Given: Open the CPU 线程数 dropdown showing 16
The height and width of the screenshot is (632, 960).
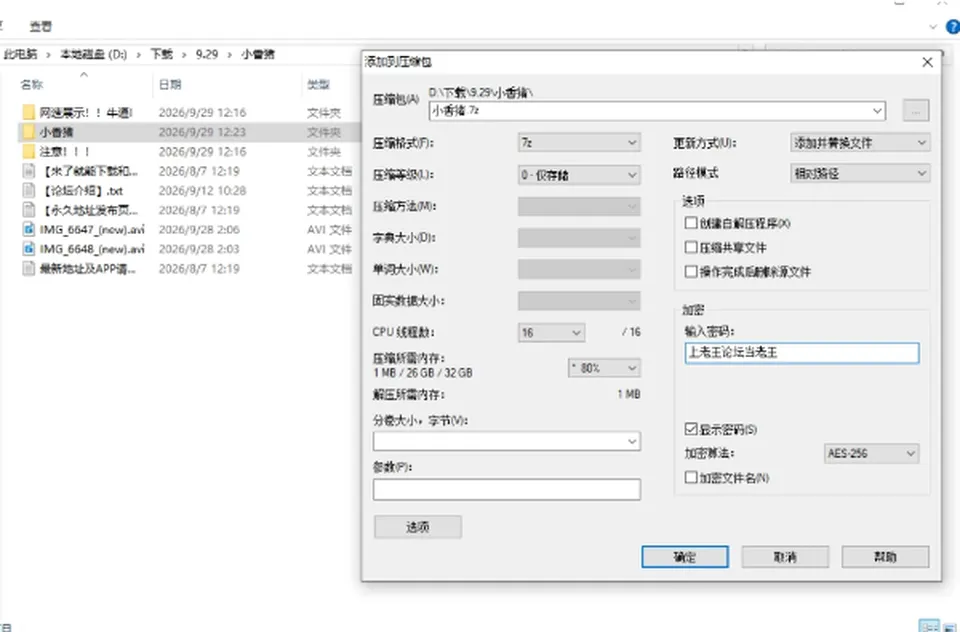Looking at the screenshot, I should click(x=551, y=333).
